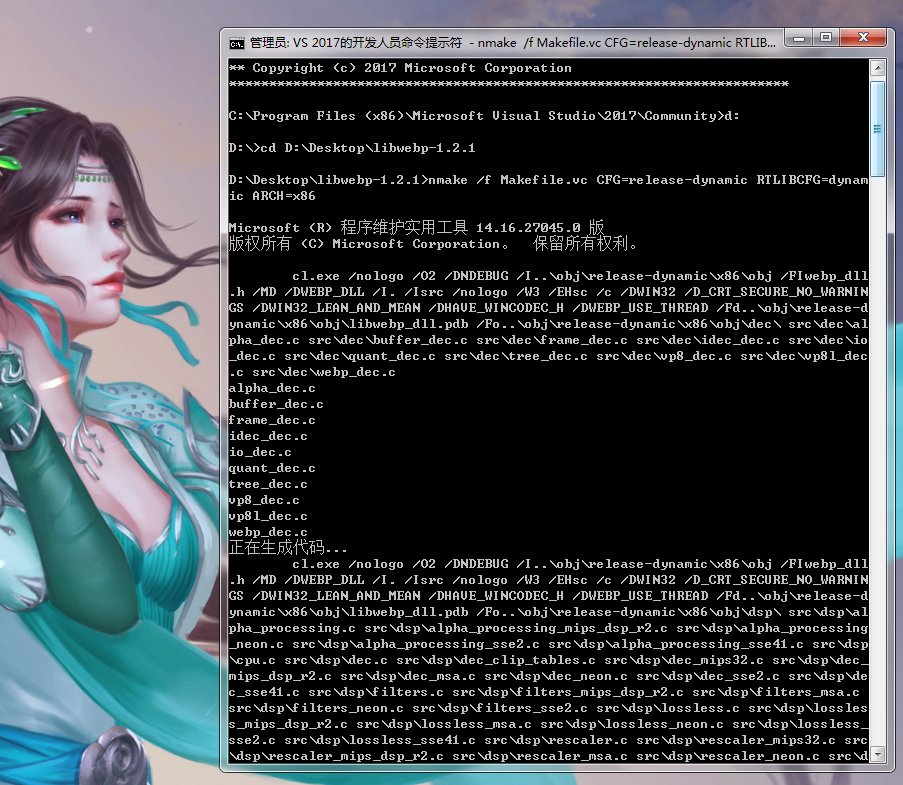Click the minimize window icon

797,38
